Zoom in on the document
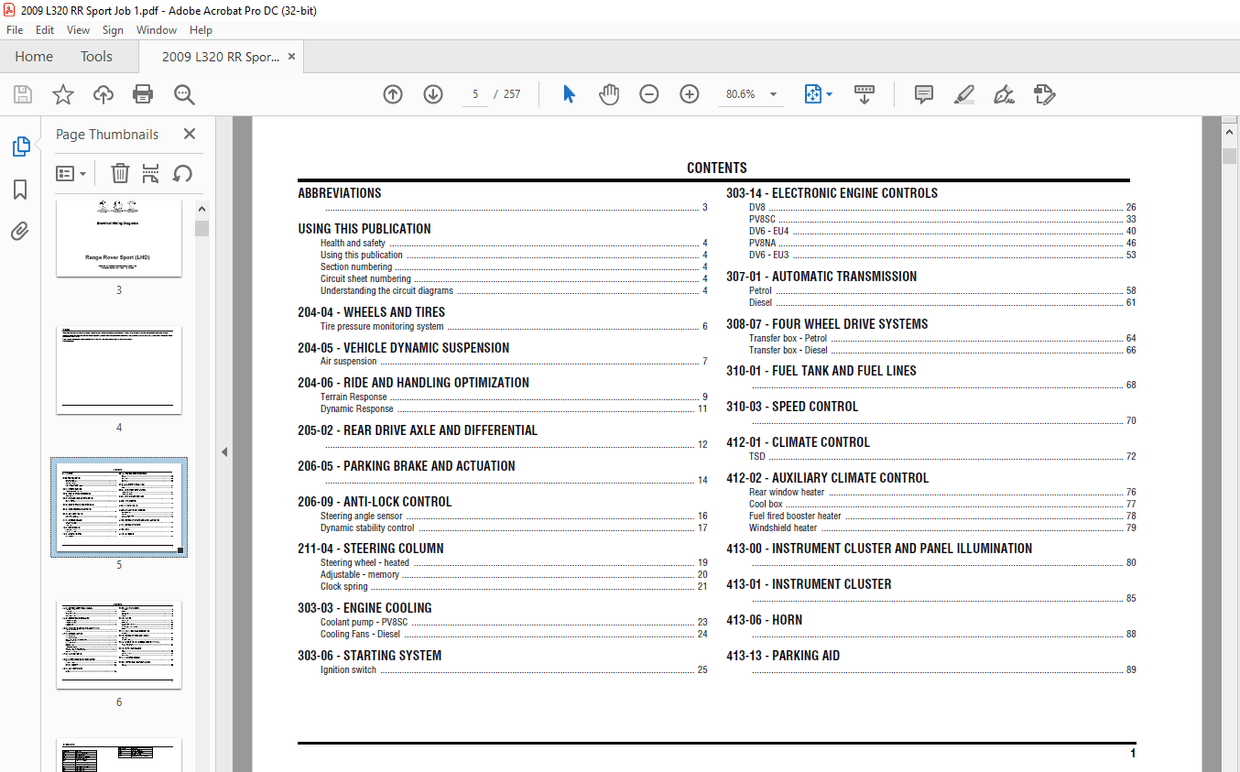This screenshot has height=772, width=1240. coord(689,93)
